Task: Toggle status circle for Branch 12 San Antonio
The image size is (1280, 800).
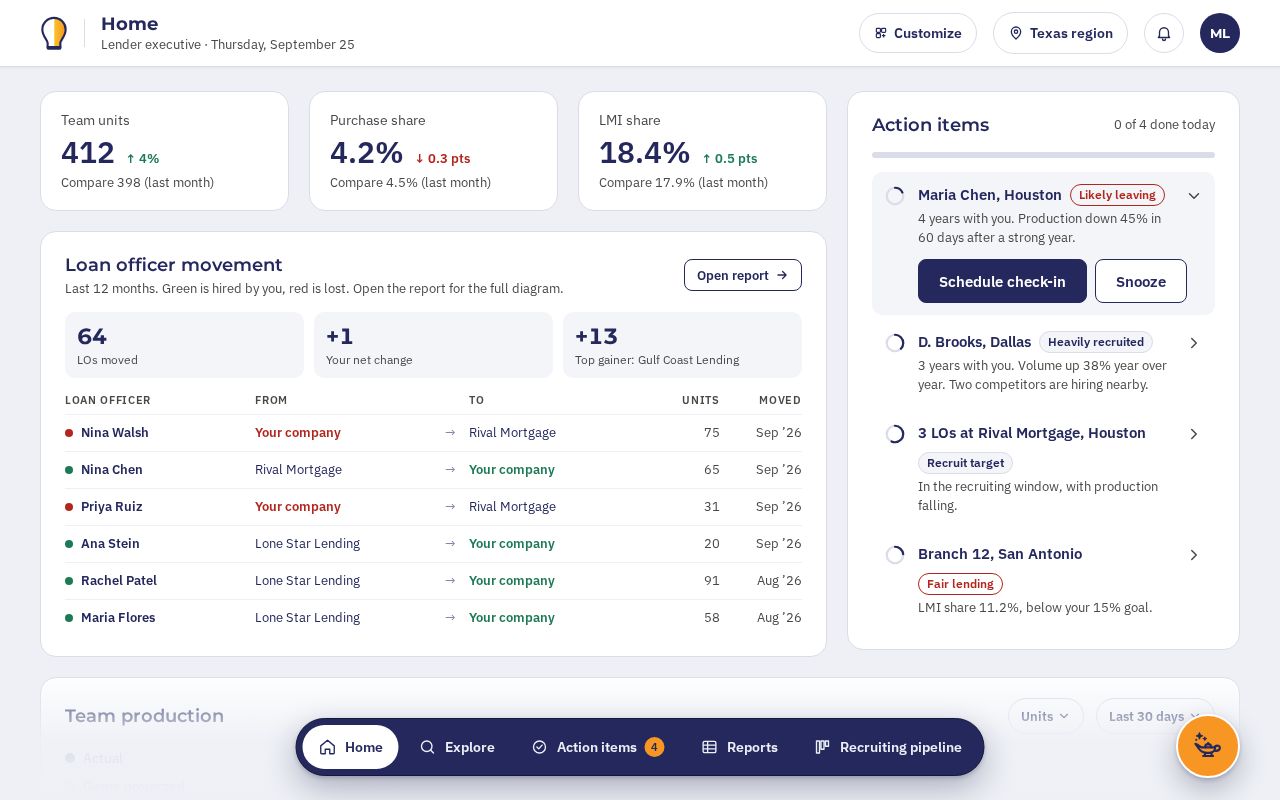Action: 895,555
